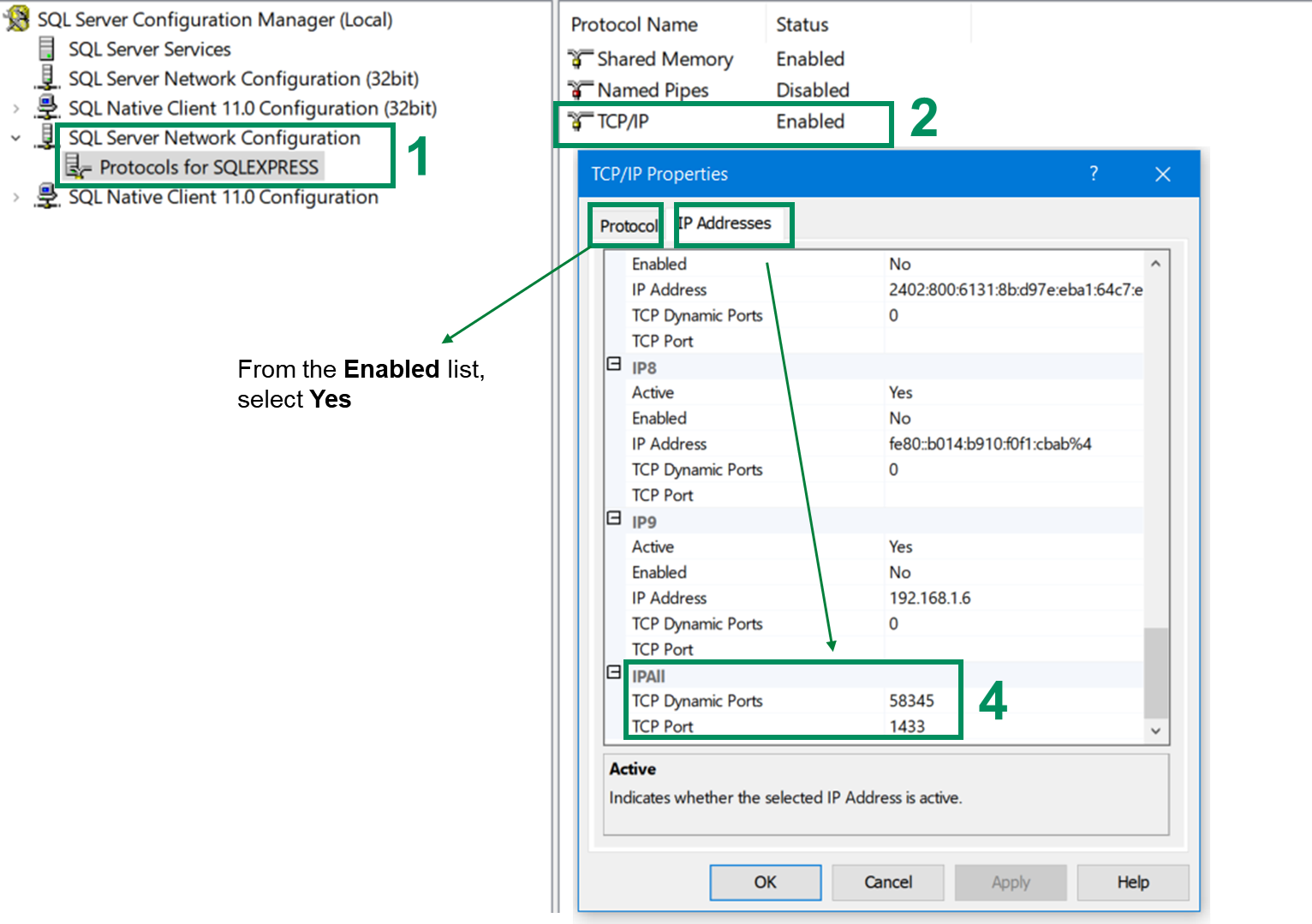This screenshot has width=1312, height=924.
Task: Click the IP9 TCP Dynamic Ports label
Action: pos(697,623)
